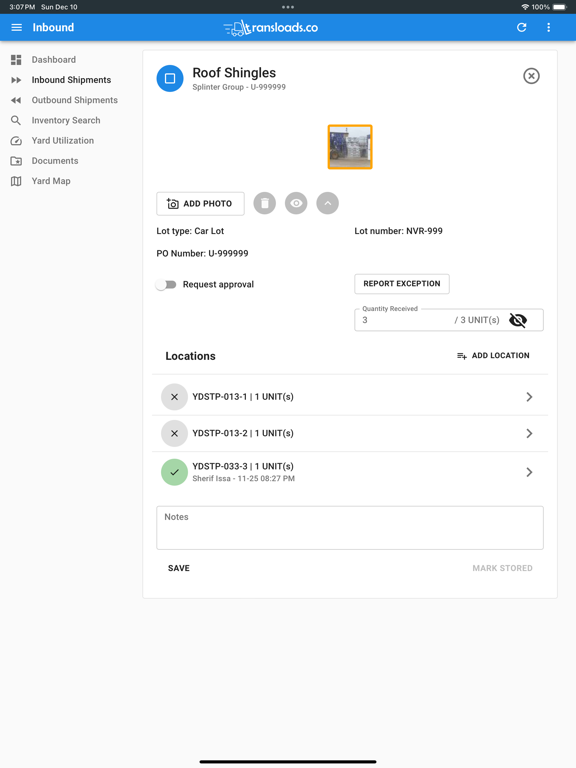Click the Lot type: Car Lot text
The height and width of the screenshot is (768, 576).
coord(190,231)
